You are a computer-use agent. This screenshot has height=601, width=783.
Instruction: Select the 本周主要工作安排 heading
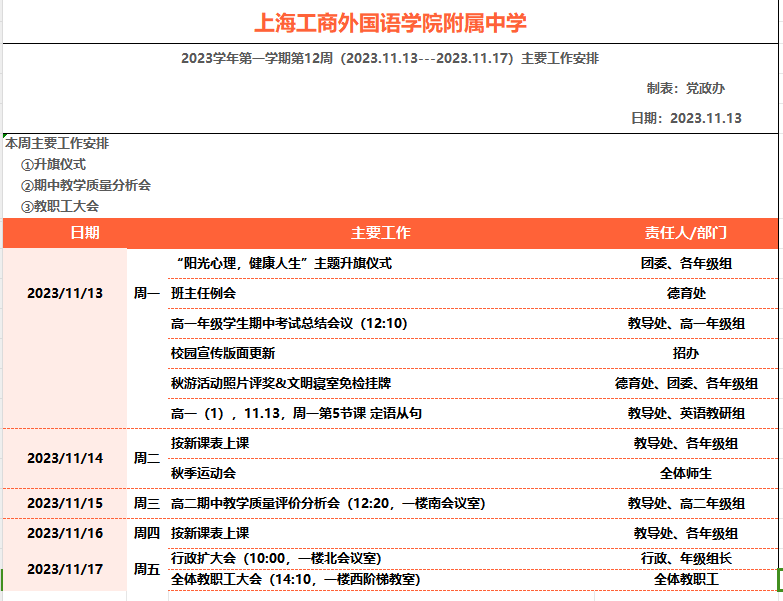point(57,144)
